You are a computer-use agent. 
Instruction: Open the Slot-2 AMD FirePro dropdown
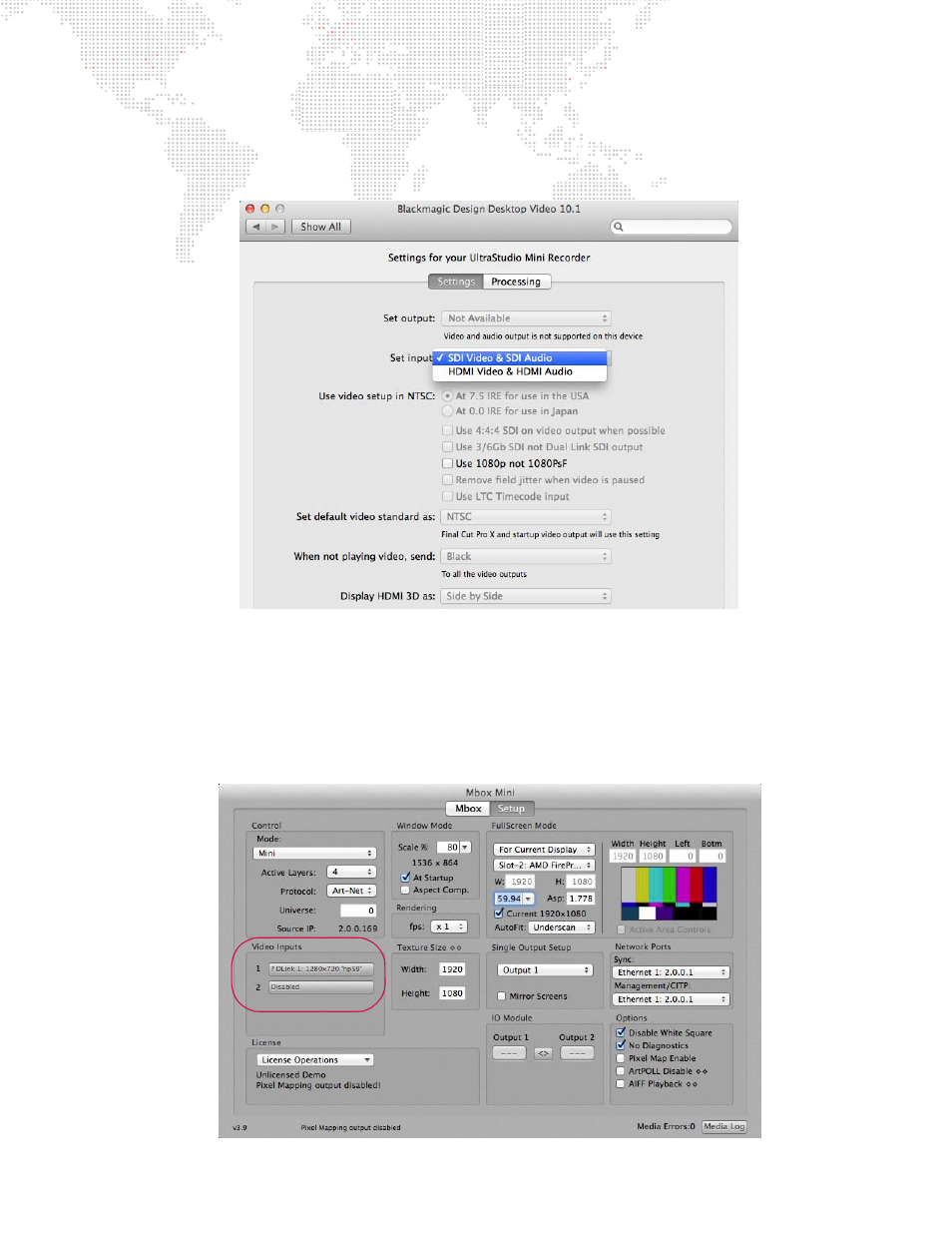[x=544, y=866]
